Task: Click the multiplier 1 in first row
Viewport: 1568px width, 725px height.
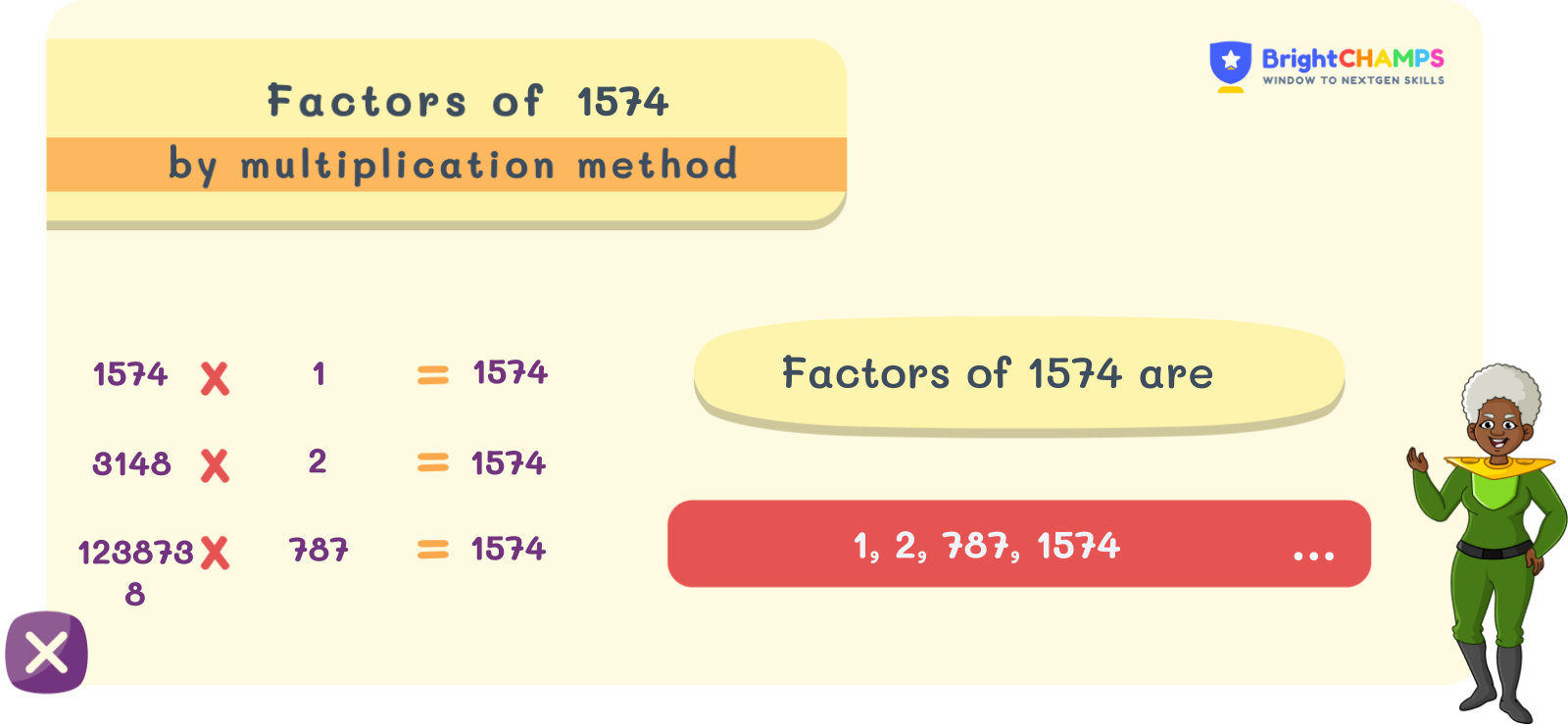Action: coord(318,373)
